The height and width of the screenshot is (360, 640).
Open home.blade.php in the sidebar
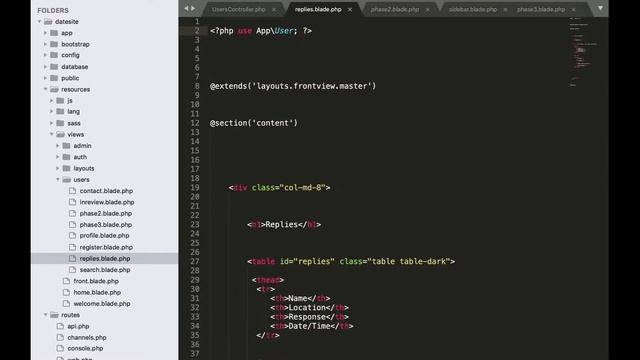97,292
